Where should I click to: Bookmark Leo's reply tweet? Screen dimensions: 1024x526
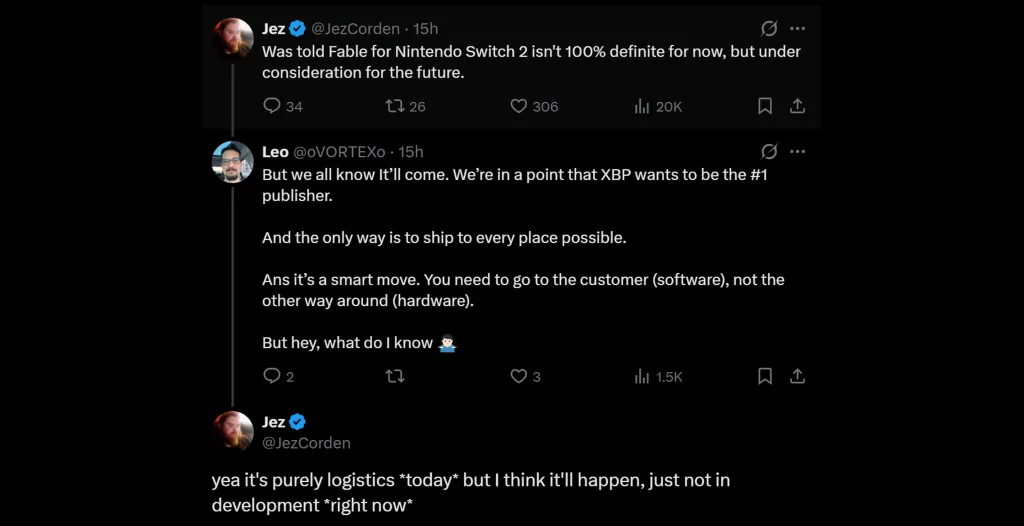click(x=765, y=376)
